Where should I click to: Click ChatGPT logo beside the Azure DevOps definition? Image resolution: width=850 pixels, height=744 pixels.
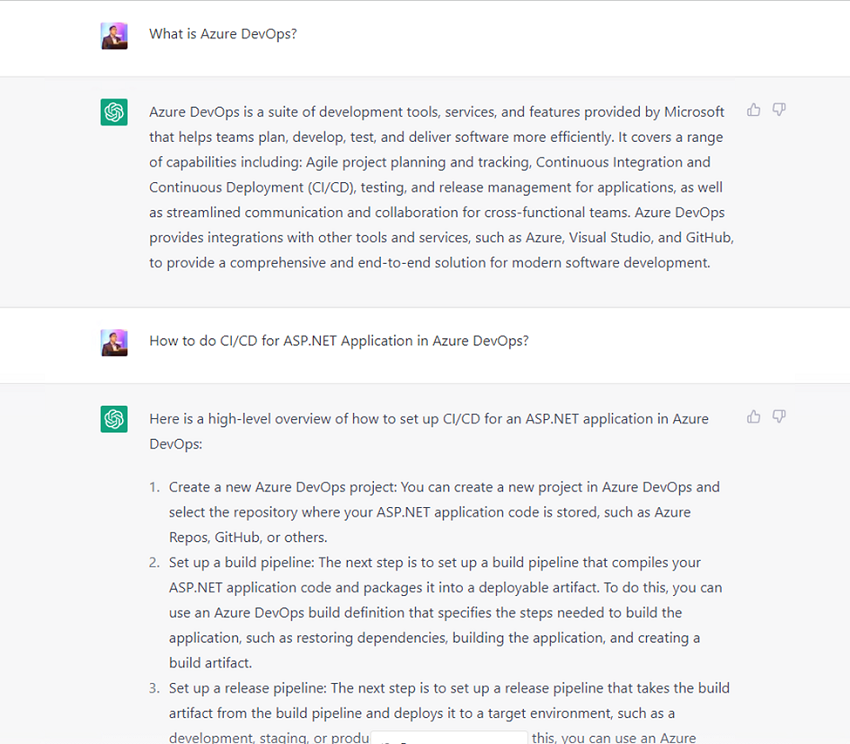[x=114, y=112]
